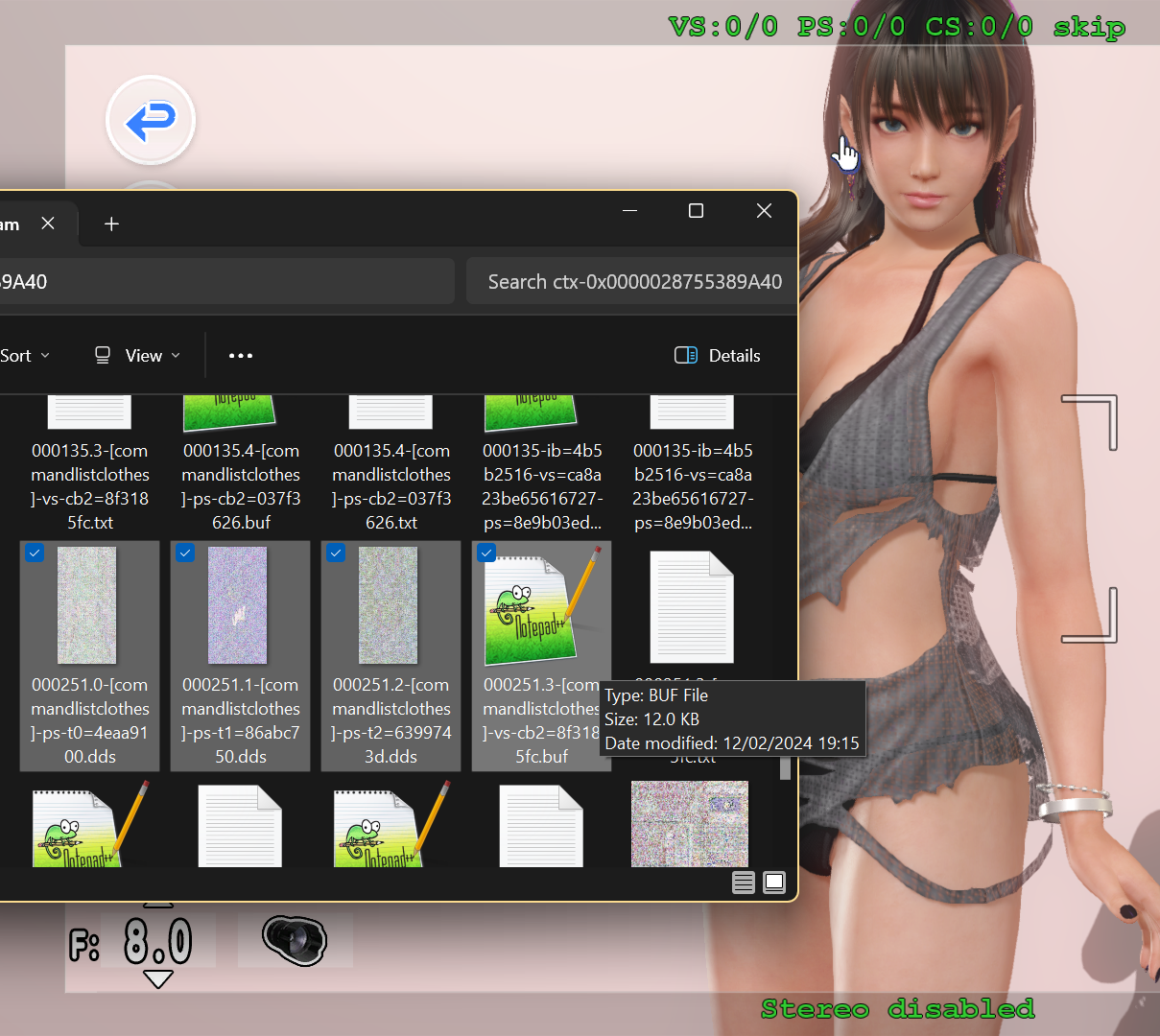Open the View dropdown
This screenshot has width=1160, height=1036.
pos(138,356)
